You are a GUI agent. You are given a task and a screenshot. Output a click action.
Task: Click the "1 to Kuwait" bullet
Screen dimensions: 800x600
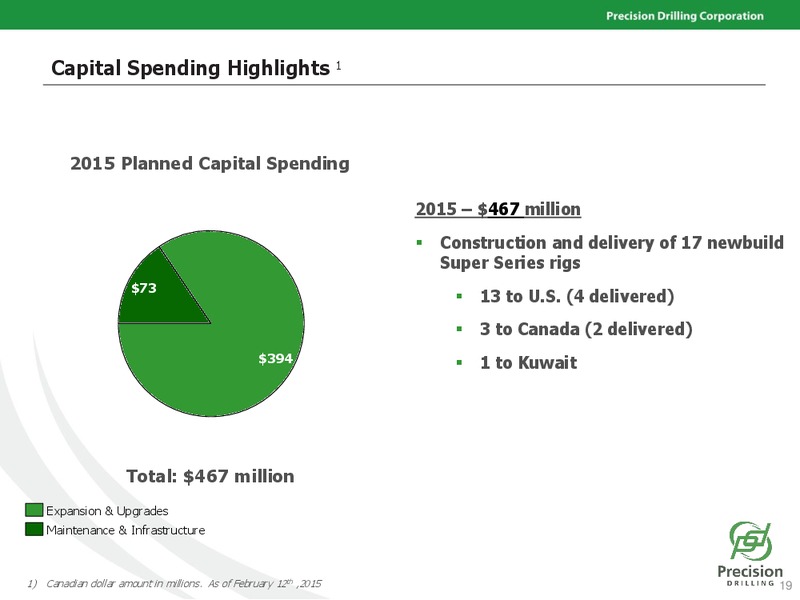[529, 363]
